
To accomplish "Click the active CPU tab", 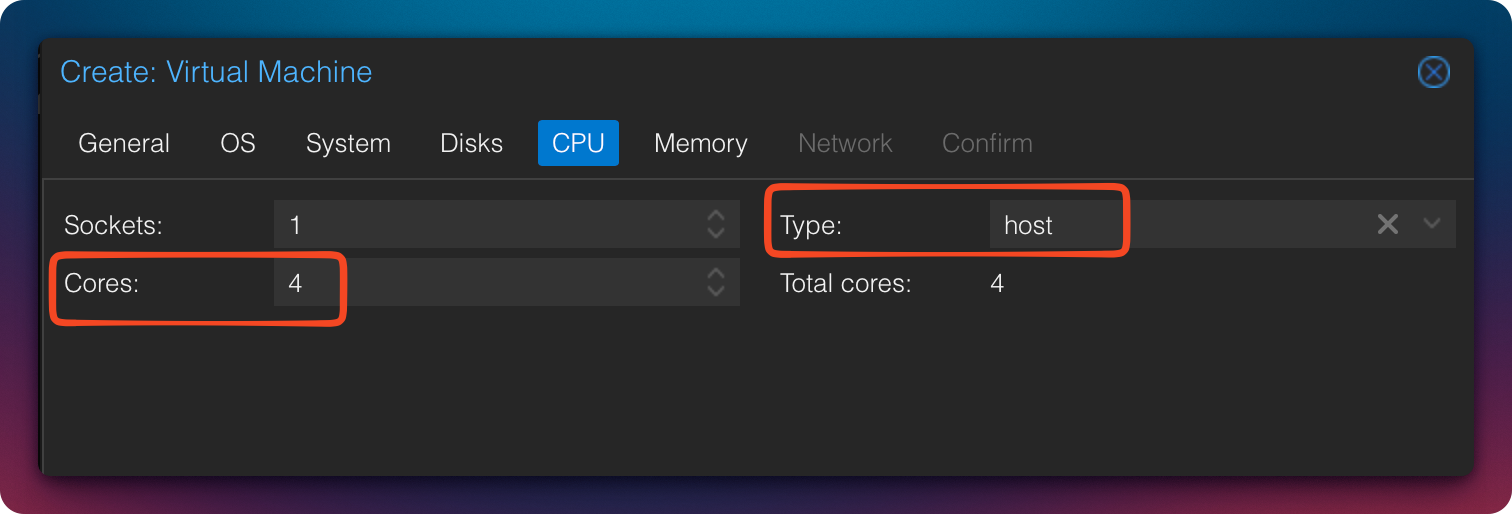I will click(578, 143).
